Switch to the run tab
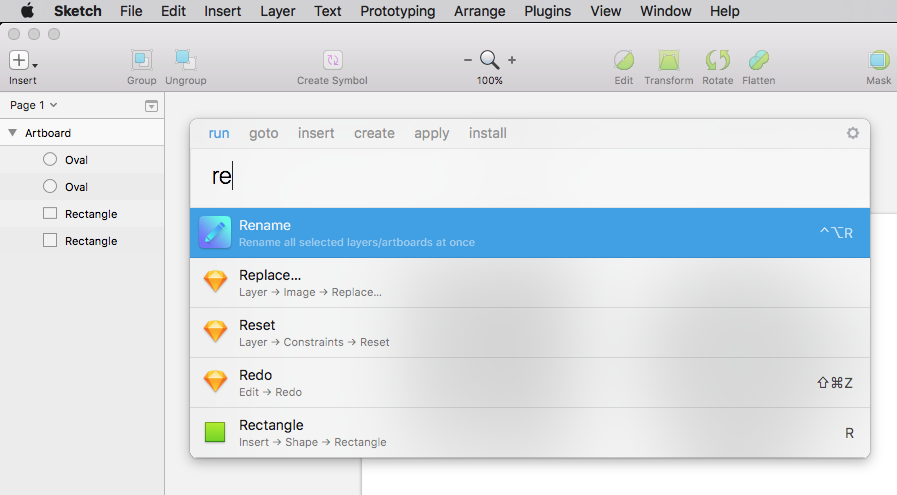Image resolution: width=897 pixels, height=495 pixels. (x=219, y=133)
